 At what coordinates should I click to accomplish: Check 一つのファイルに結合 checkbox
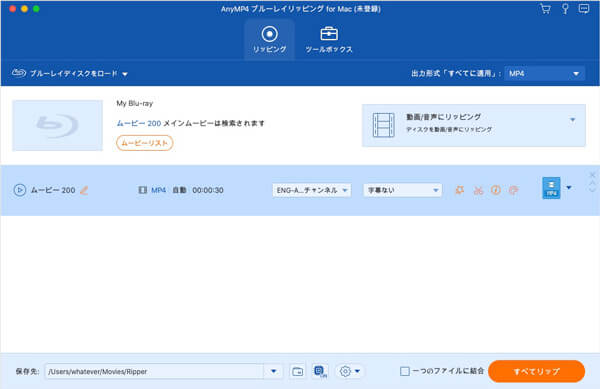pos(405,371)
